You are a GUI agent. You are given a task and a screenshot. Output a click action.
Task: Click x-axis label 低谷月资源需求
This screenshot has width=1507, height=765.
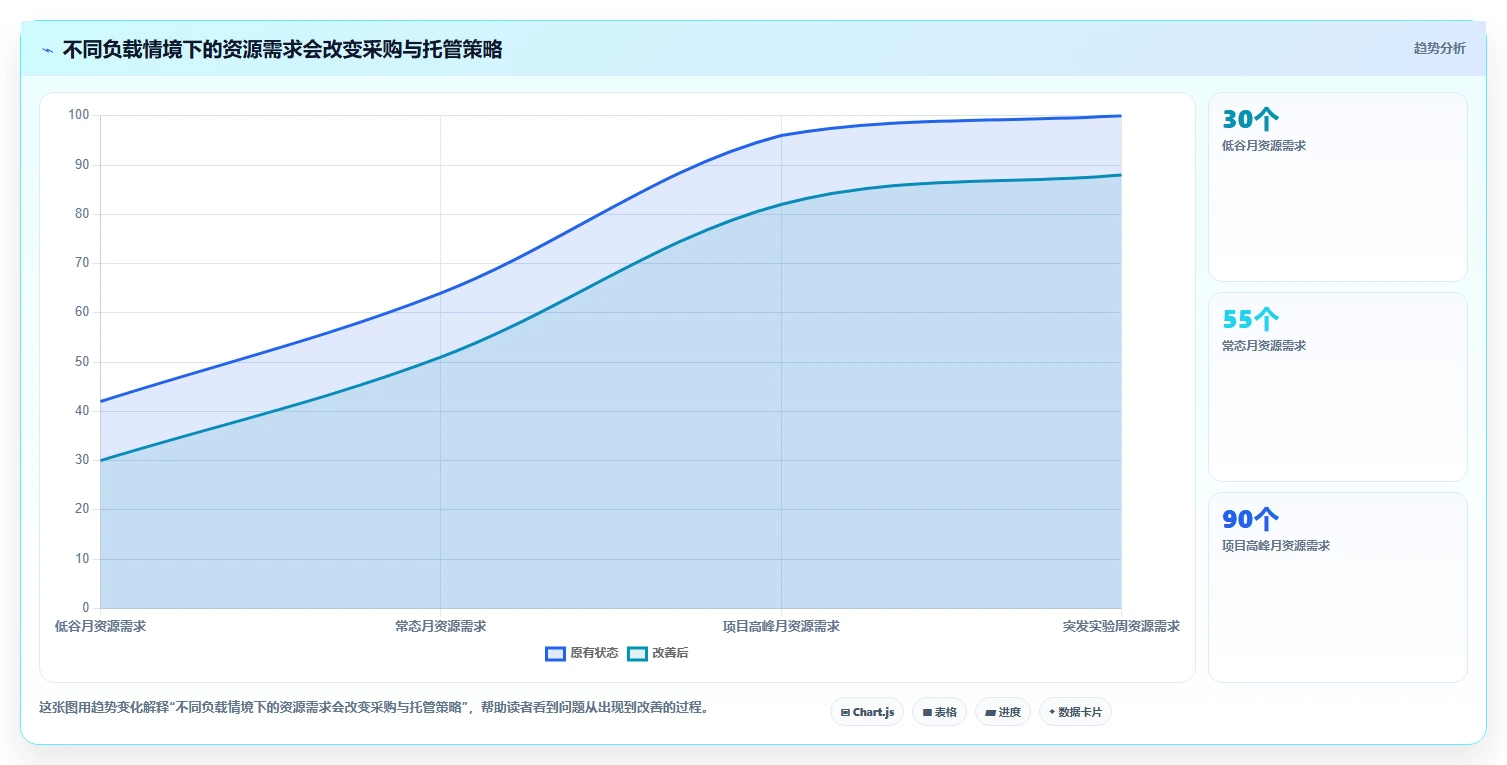pos(100,626)
